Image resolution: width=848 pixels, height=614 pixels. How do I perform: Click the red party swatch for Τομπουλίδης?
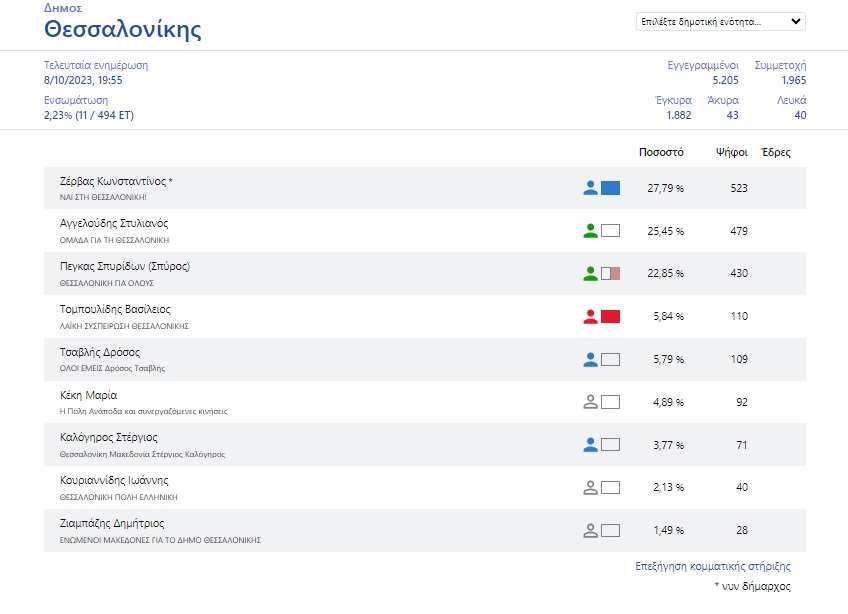click(x=611, y=316)
